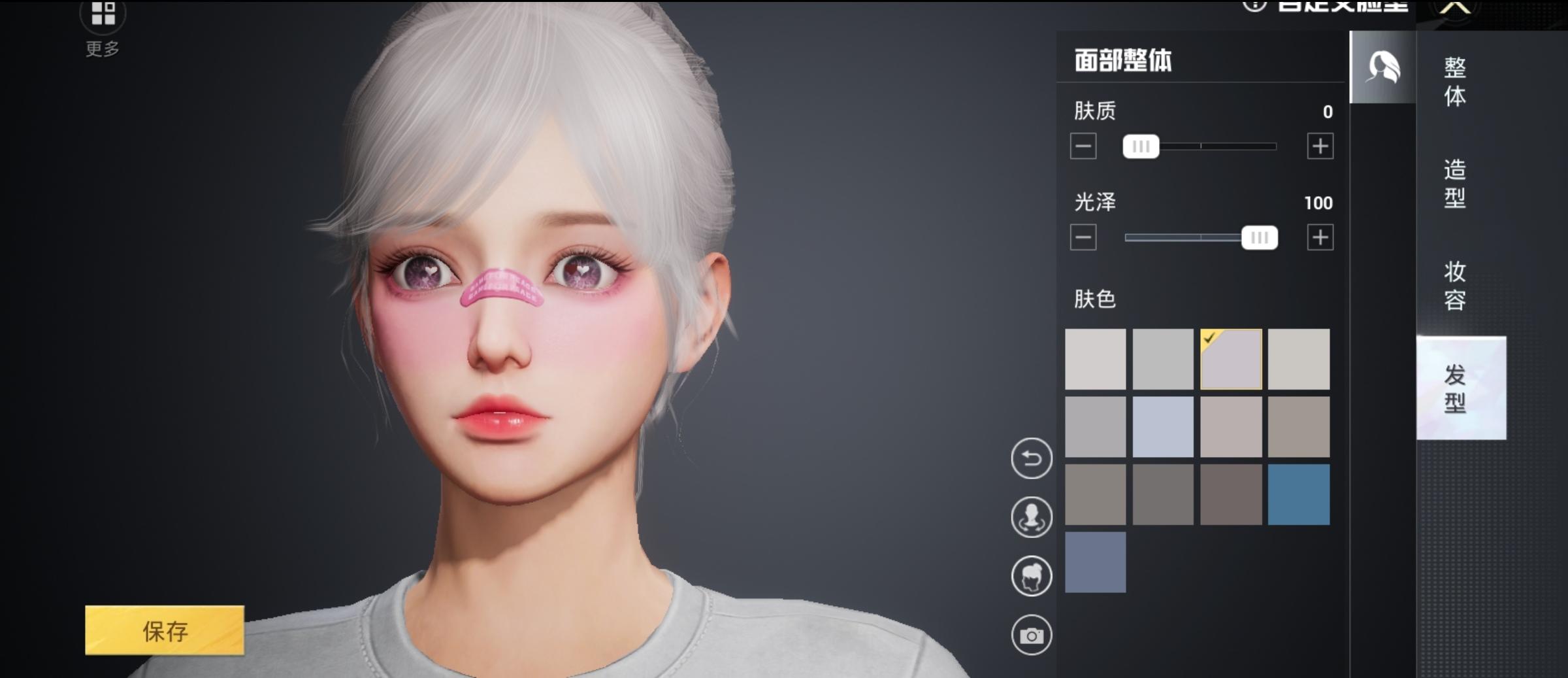Screen dimensions: 1568x678
Task: Increase 光泽 with plus button
Action: pyautogui.click(x=1320, y=237)
